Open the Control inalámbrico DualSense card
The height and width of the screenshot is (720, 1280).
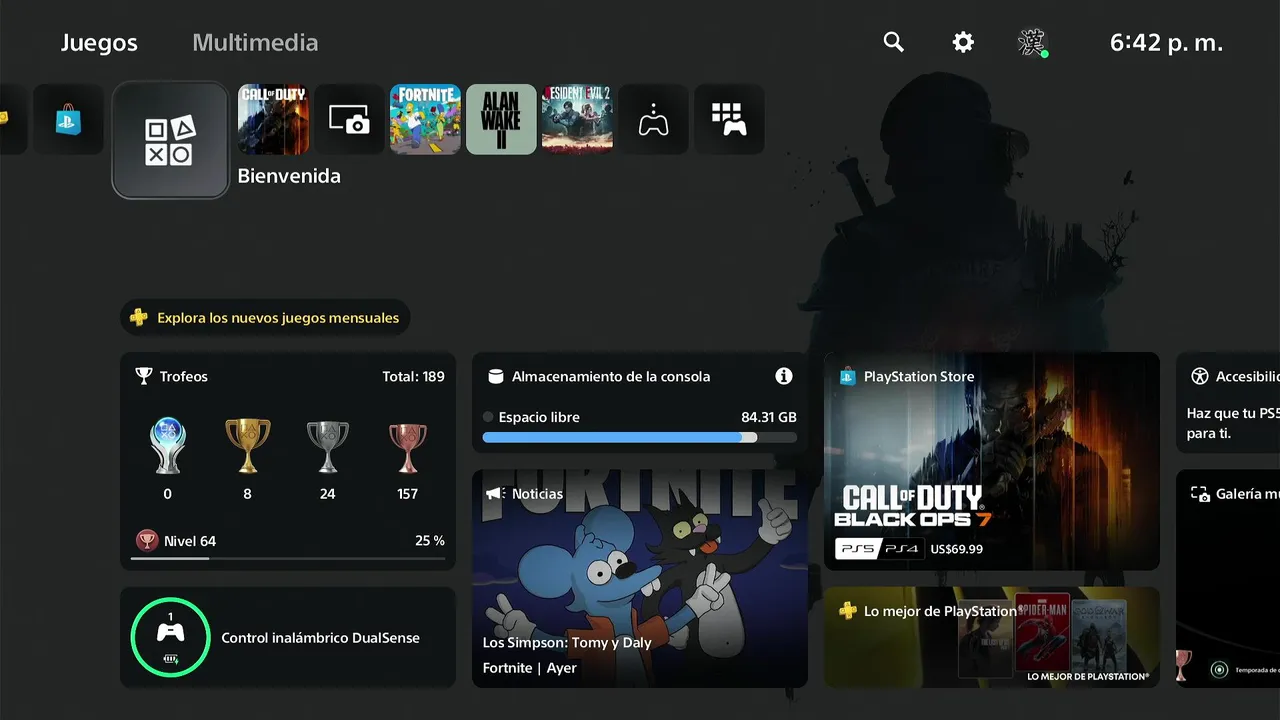288,638
